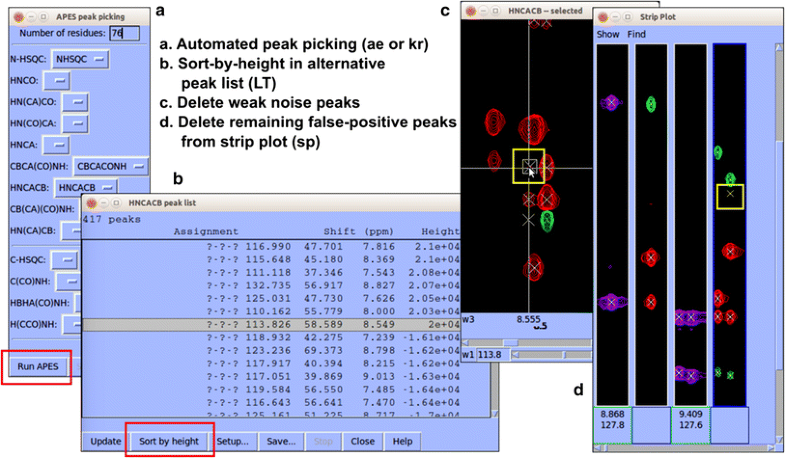Open Setup... in HNCACB peak list
Viewport: 785px width, 458px height.
[x=233, y=441]
